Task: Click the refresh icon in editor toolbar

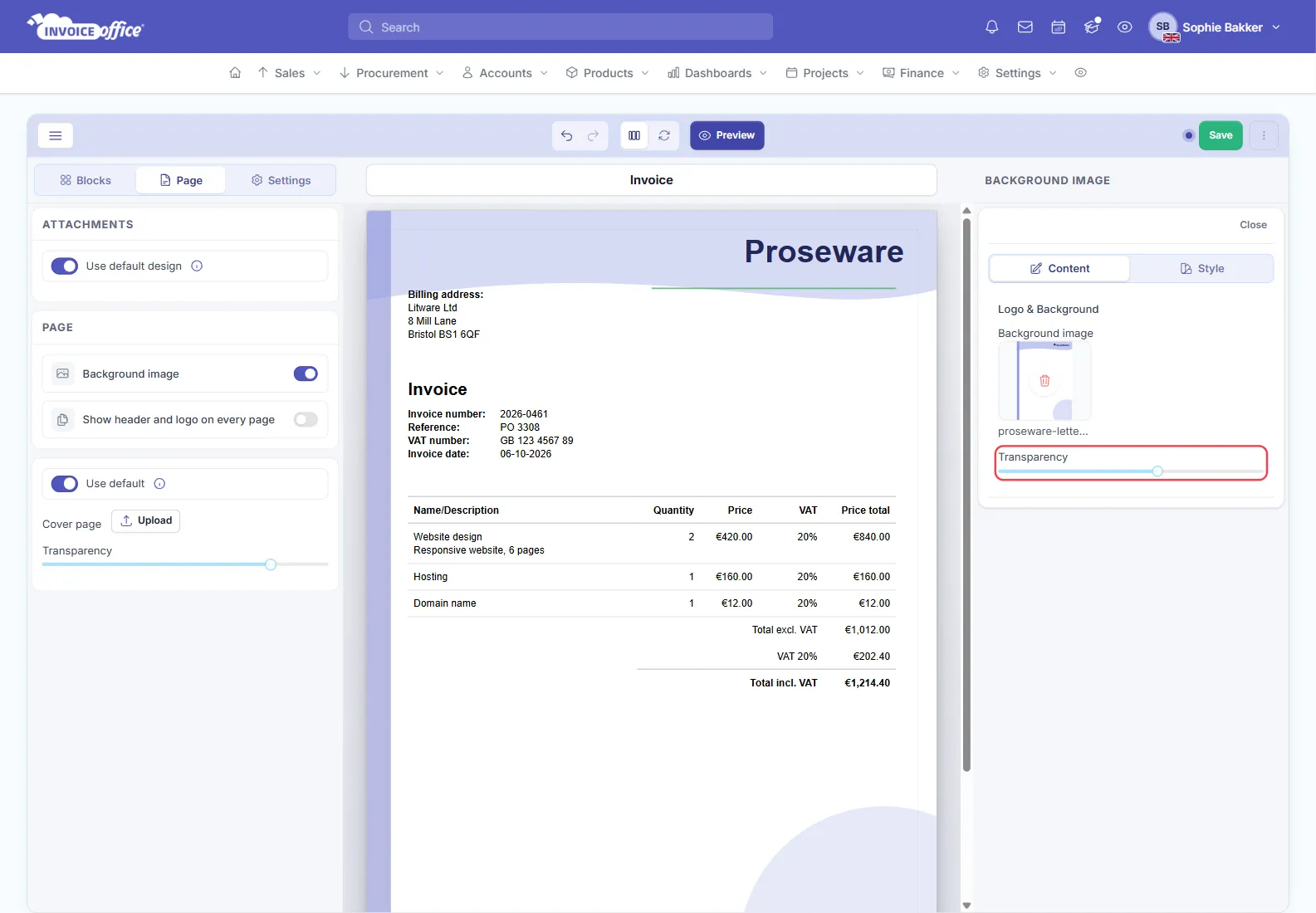Action: 664,135
